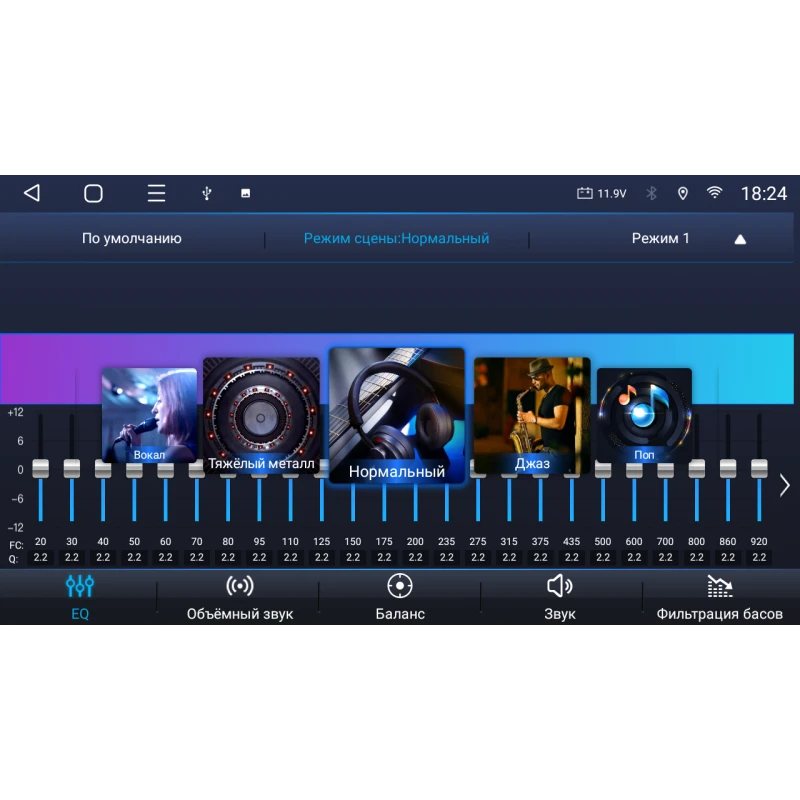Select the FC value 20
Image resolution: width=800 pixels, height=800 pixels.
click(40, 541)
